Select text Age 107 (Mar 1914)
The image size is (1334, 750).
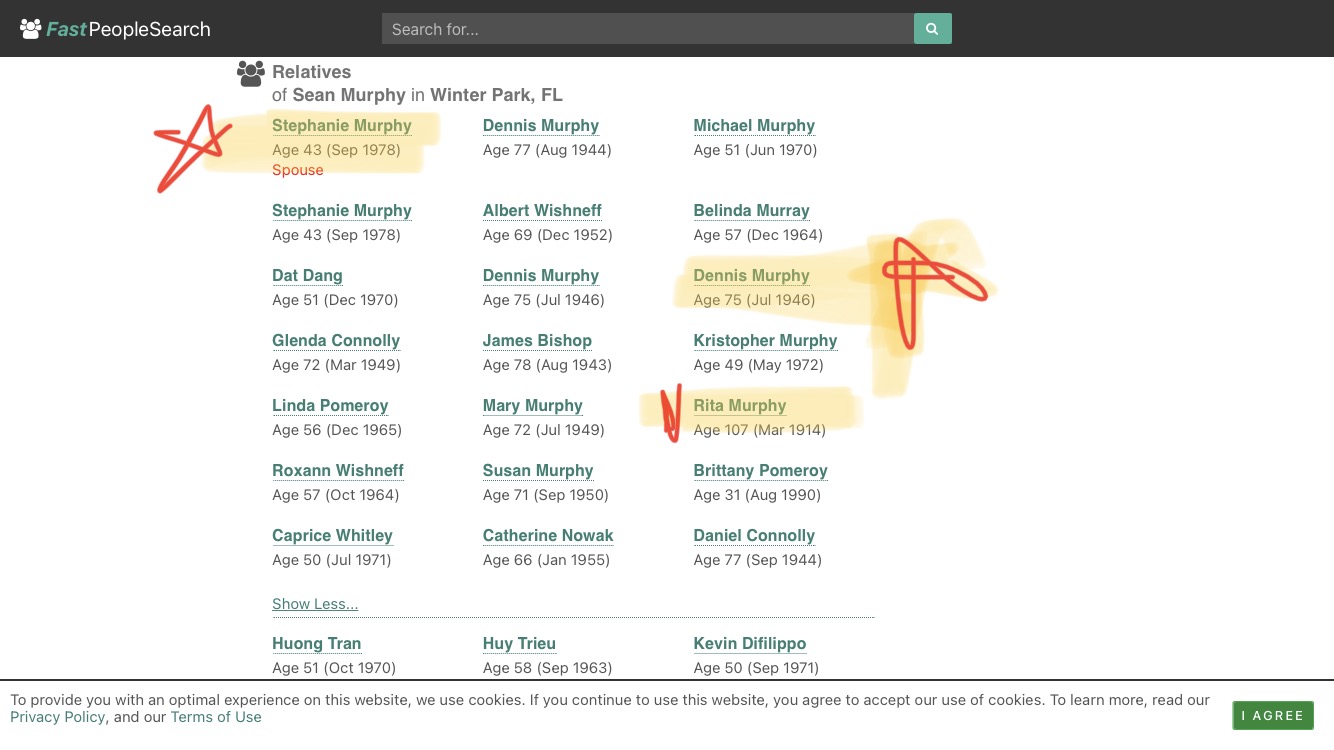[x=760, y=430]
